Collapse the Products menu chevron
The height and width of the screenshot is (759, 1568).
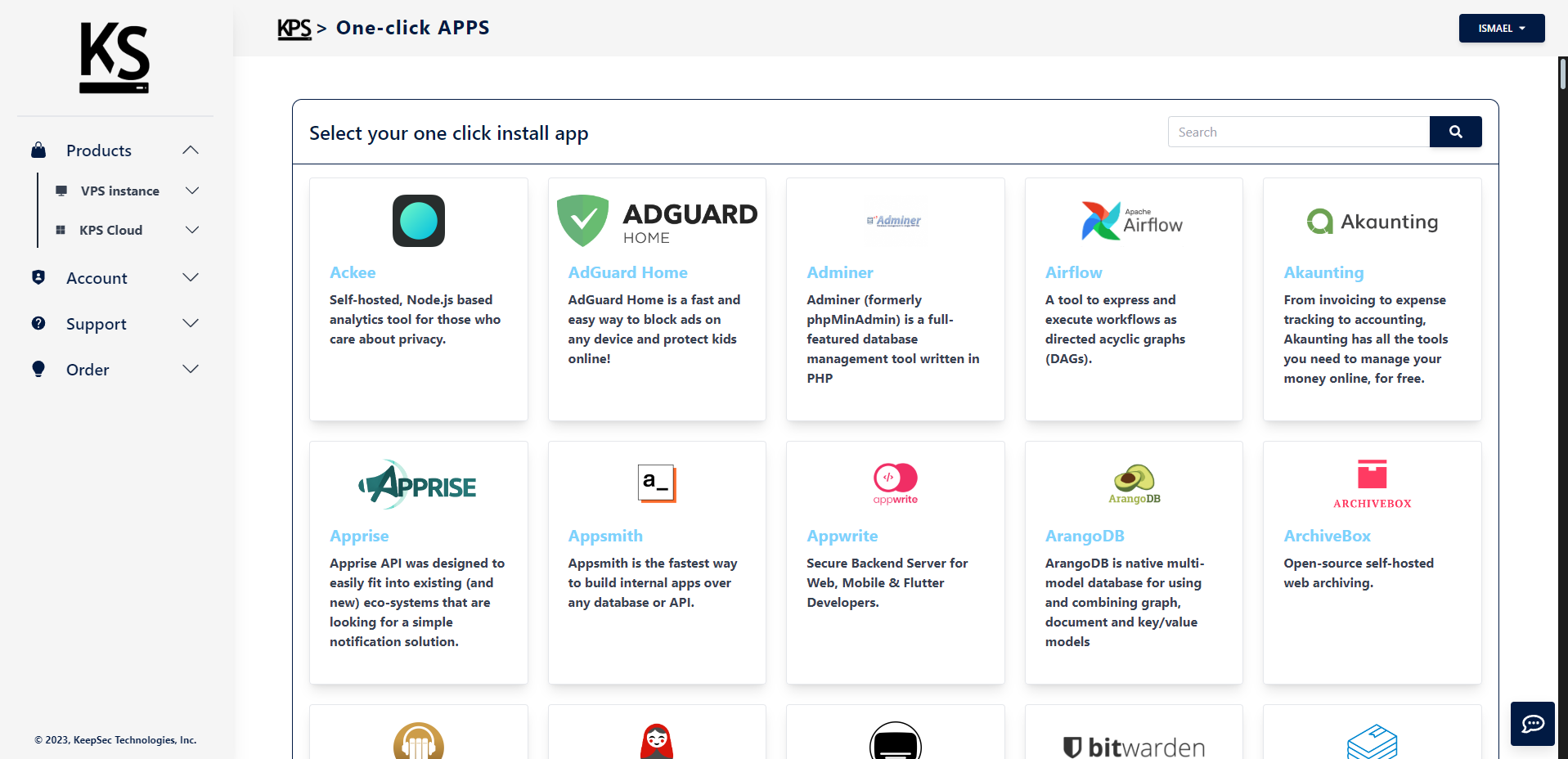point(191,150)
